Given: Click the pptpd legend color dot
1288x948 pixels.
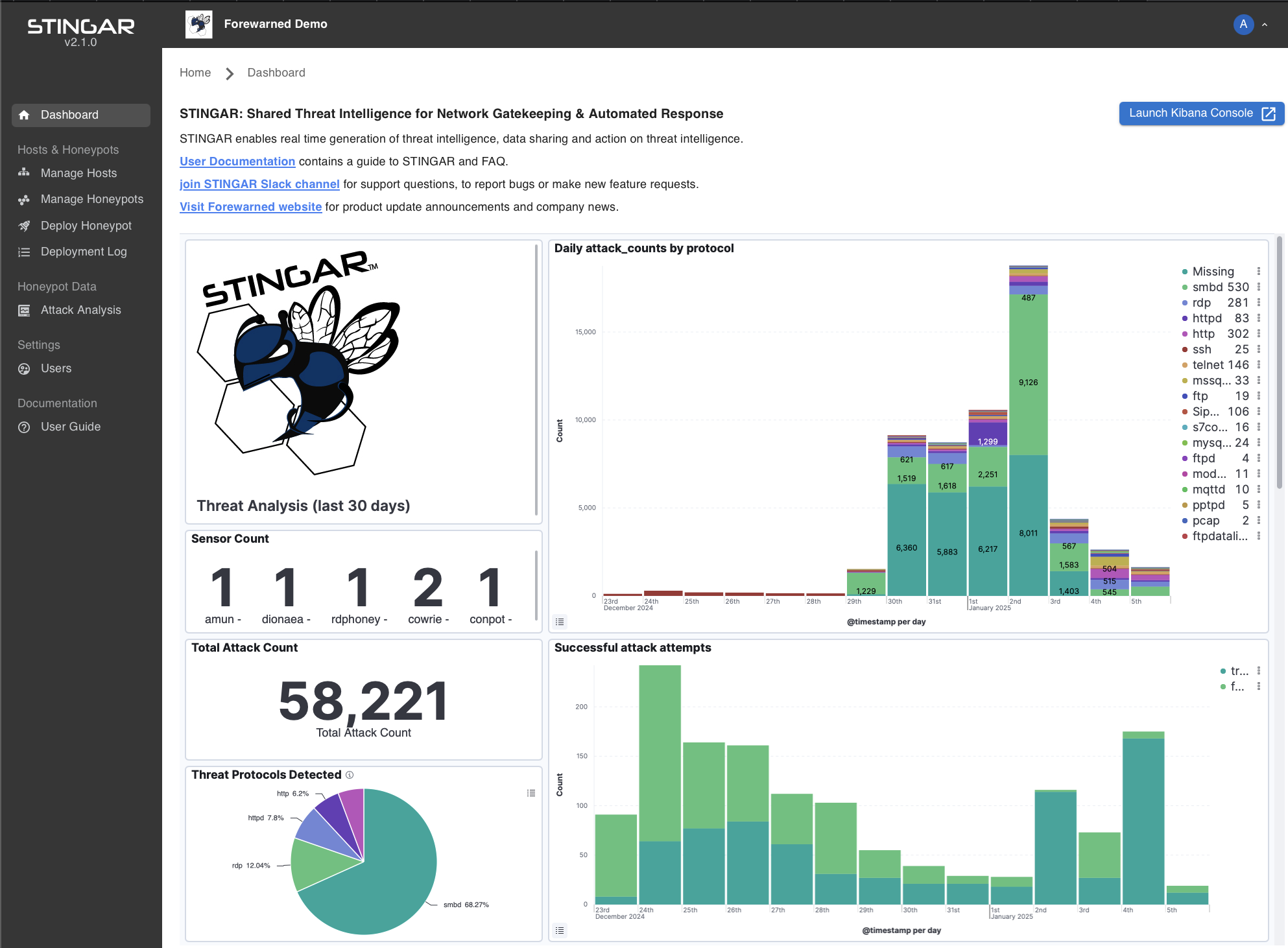Looking at the screenshot, I should click(x=1185, y=505).
